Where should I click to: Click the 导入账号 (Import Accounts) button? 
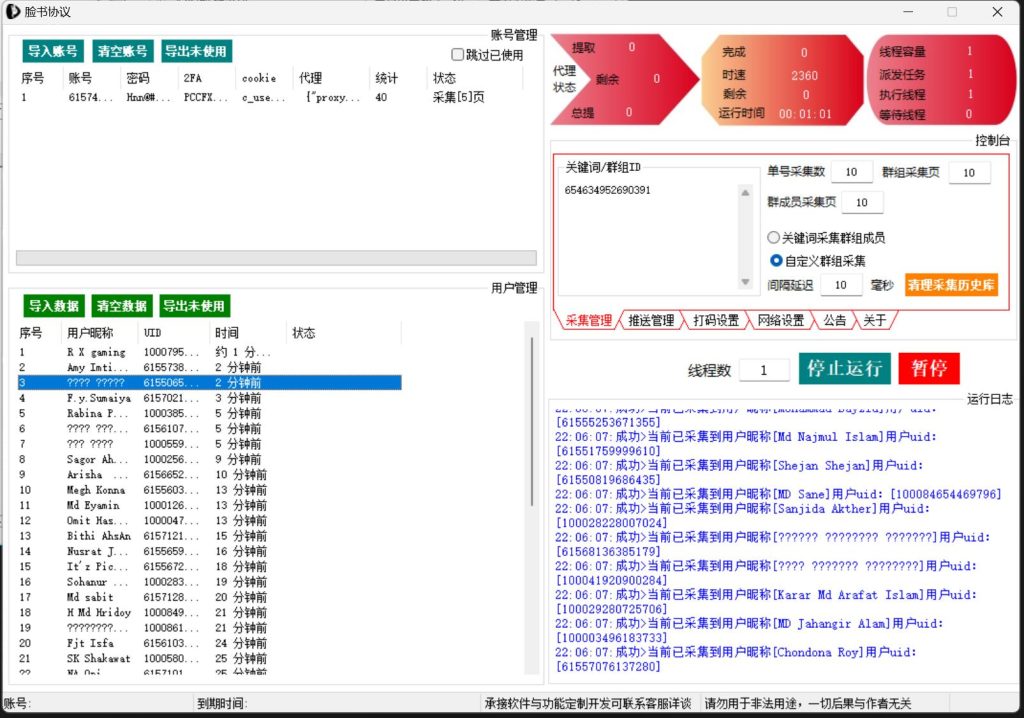point(52,51)
